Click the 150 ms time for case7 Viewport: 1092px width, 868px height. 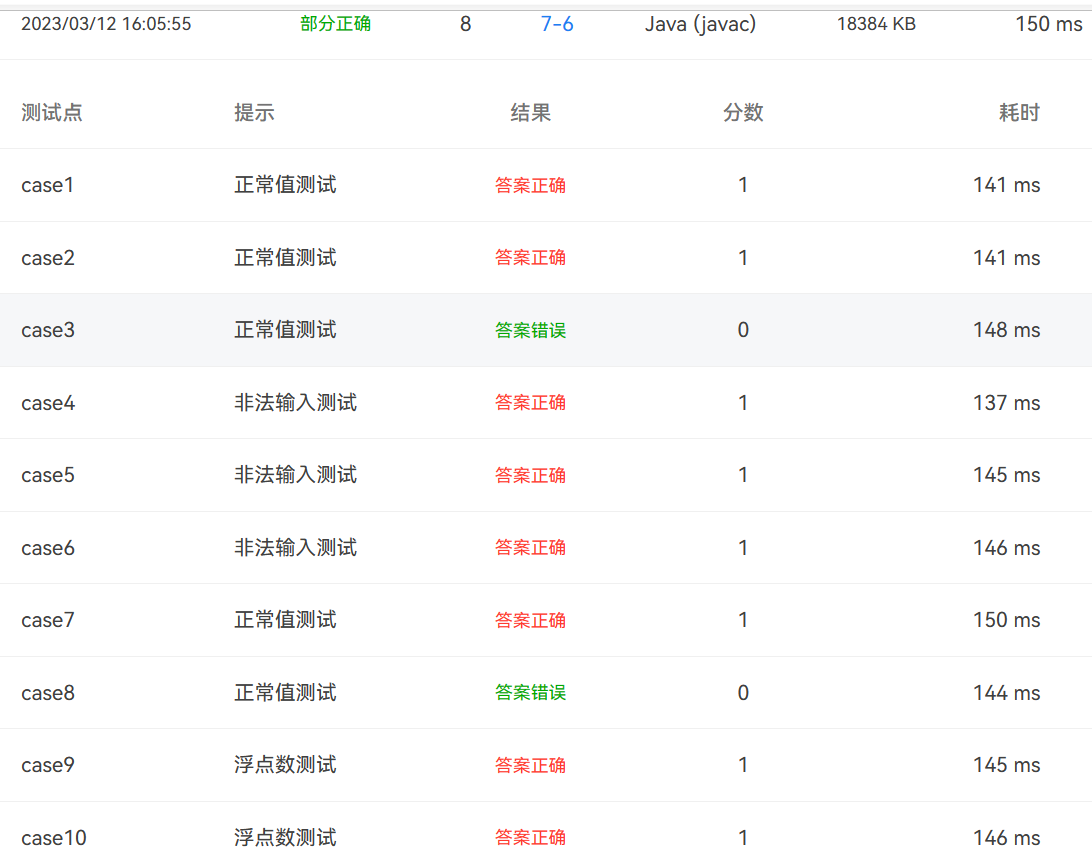[1006, 620]
